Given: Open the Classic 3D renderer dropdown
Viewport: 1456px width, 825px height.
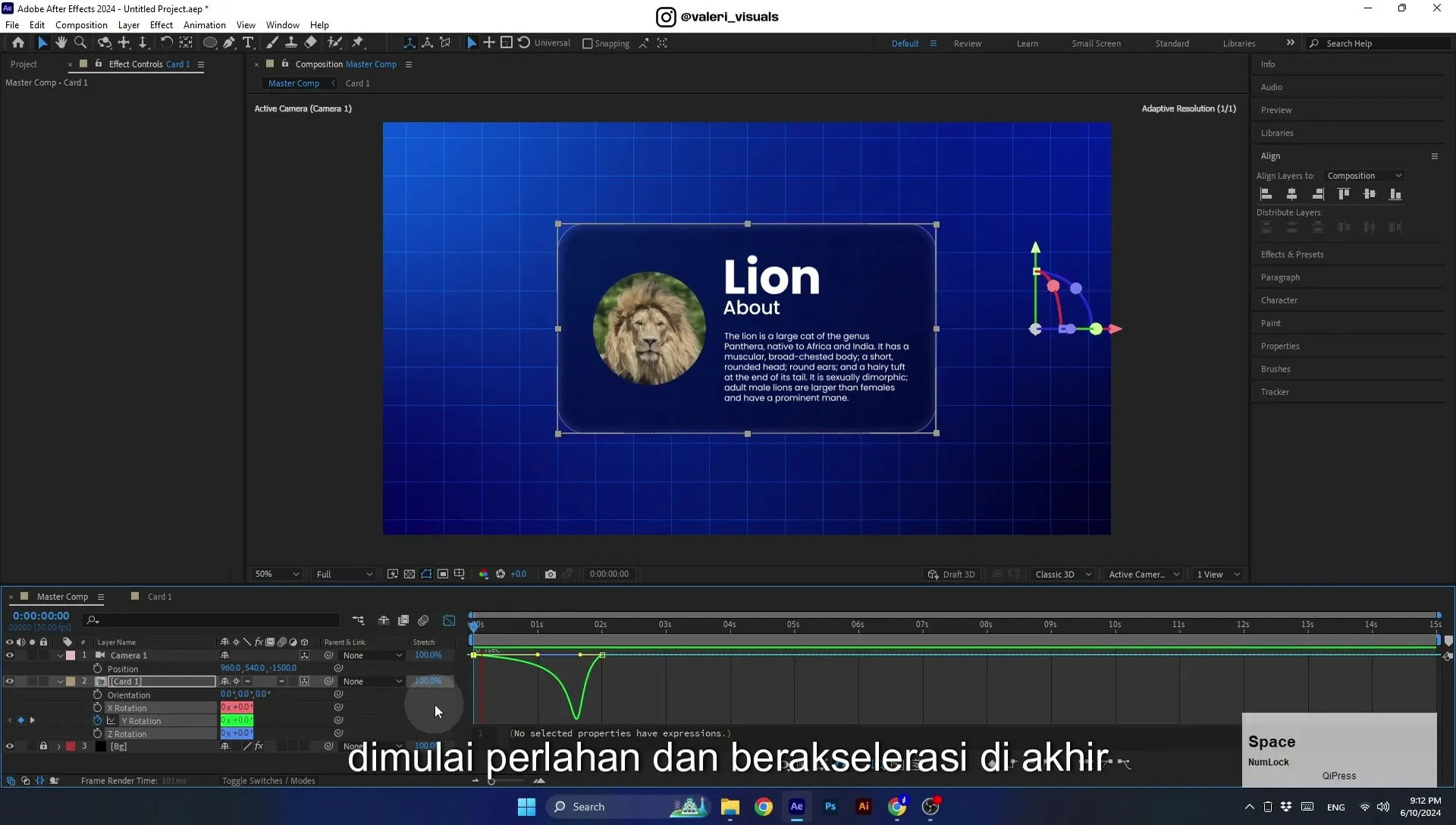Looking at the screenshot, I should click(1063, 574).
